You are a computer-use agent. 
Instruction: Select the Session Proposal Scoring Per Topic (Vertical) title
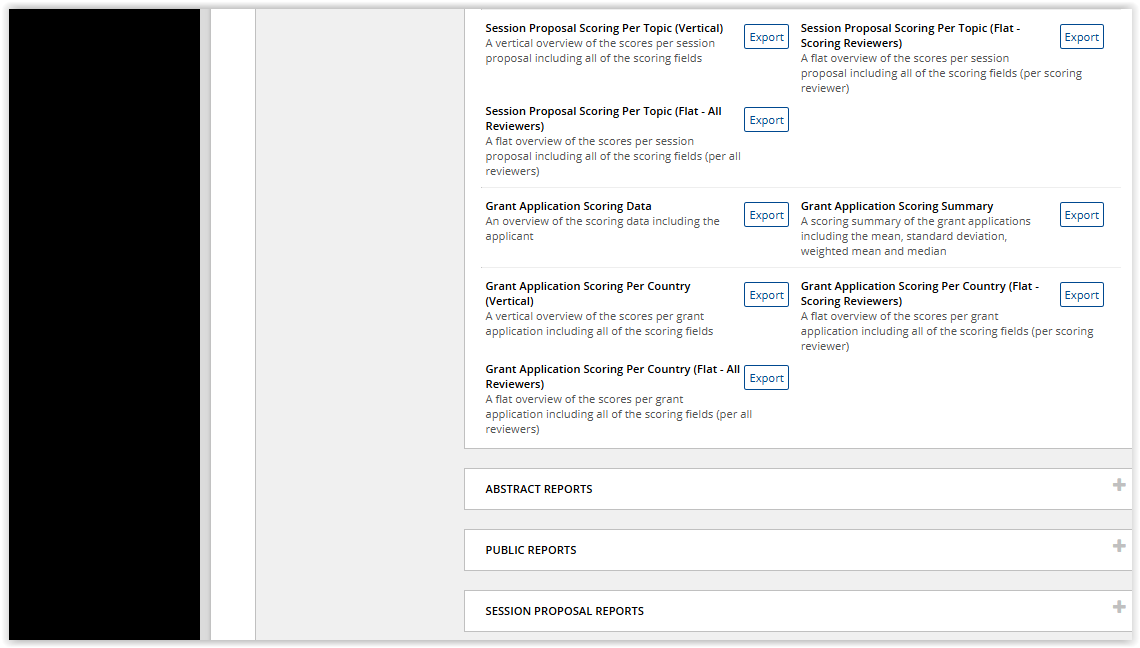coord(604,27)
